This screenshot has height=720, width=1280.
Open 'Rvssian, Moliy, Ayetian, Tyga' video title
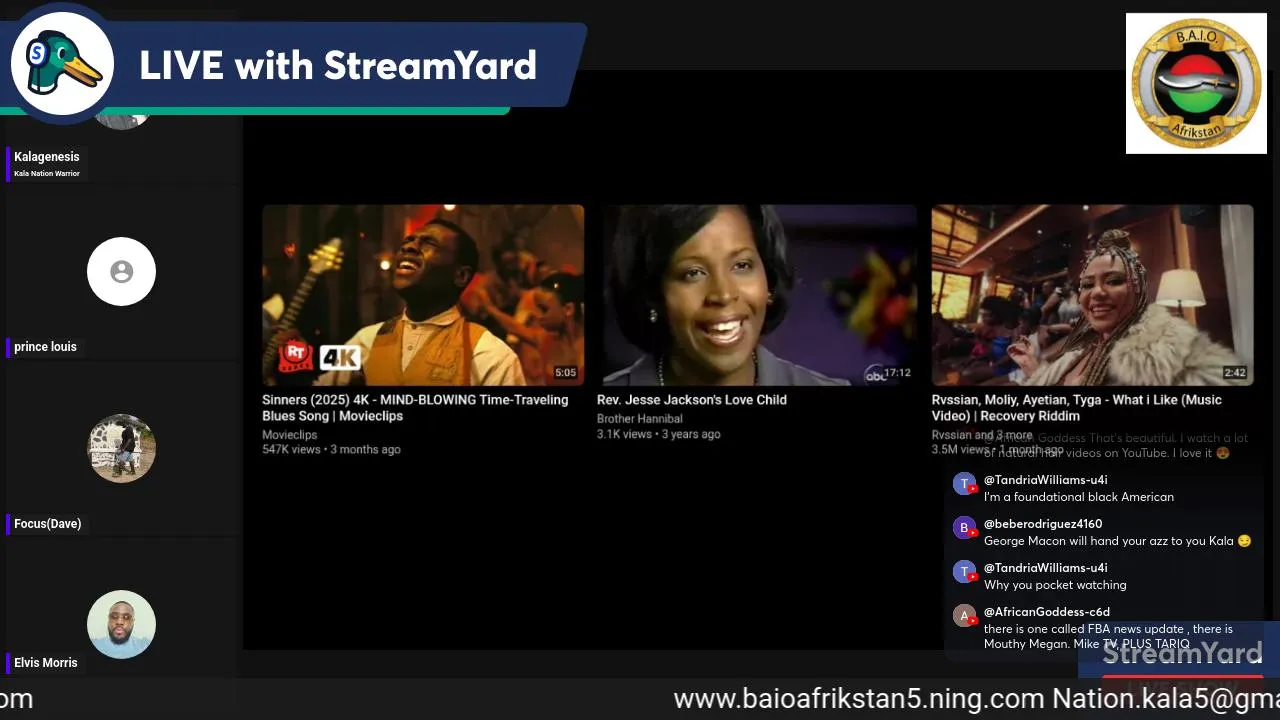click(1077, 407)
